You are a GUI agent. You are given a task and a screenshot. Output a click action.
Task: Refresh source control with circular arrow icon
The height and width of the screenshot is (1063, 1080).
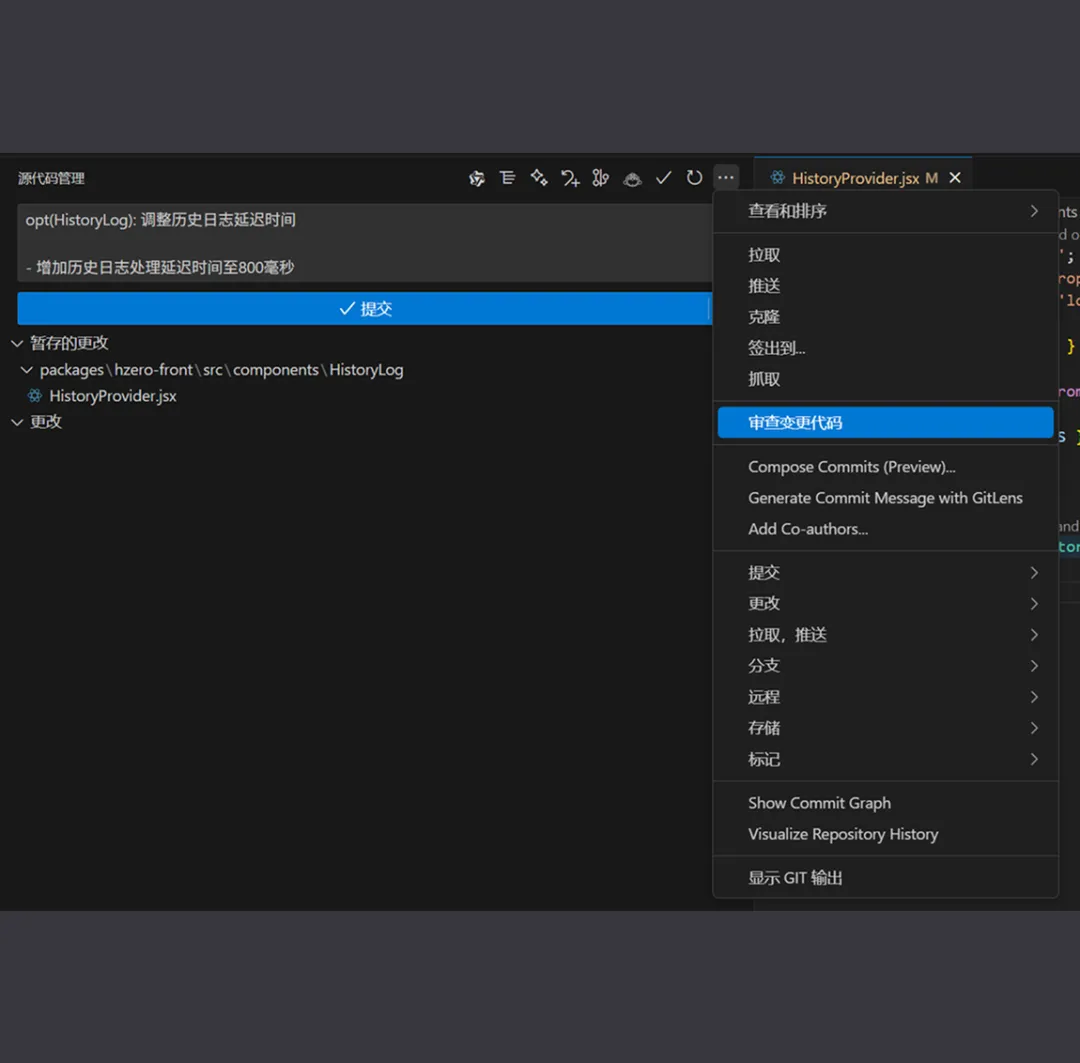coord(694,178)
